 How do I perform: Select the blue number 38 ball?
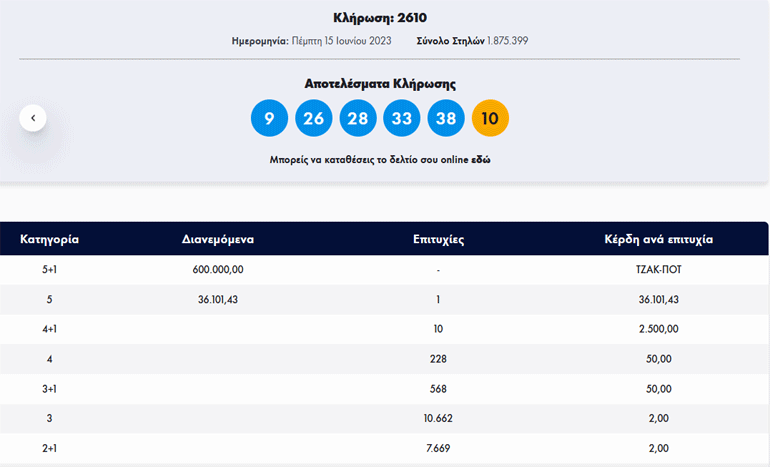pos(446,119)
